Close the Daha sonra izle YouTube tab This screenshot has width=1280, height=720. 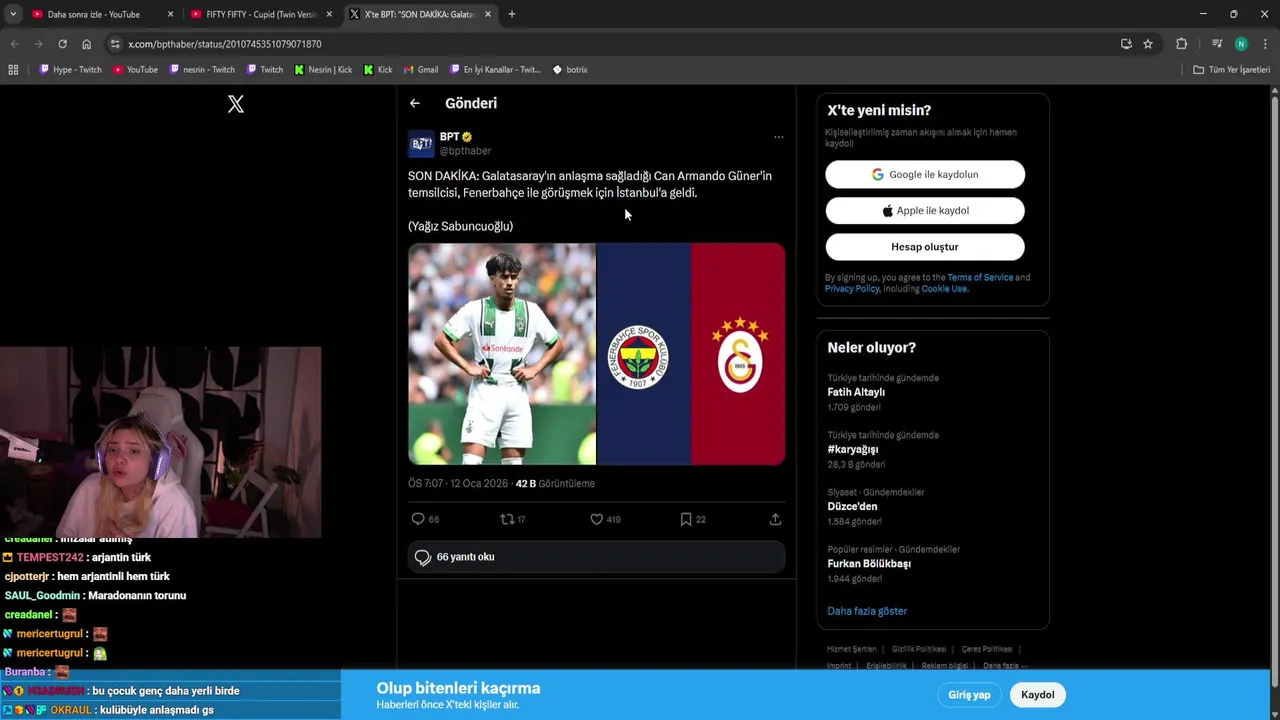[170, 14]
